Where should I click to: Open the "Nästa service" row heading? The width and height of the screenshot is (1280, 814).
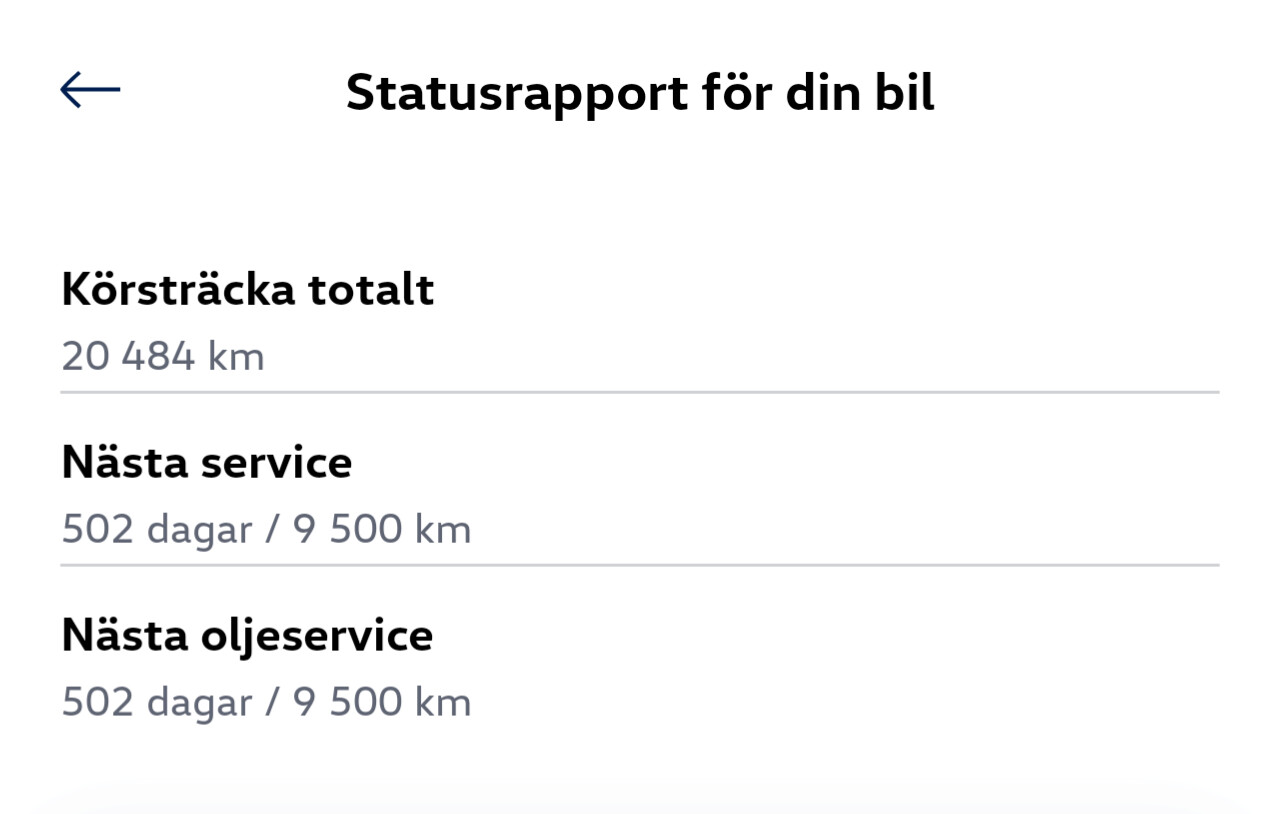[x=207, y=462]
